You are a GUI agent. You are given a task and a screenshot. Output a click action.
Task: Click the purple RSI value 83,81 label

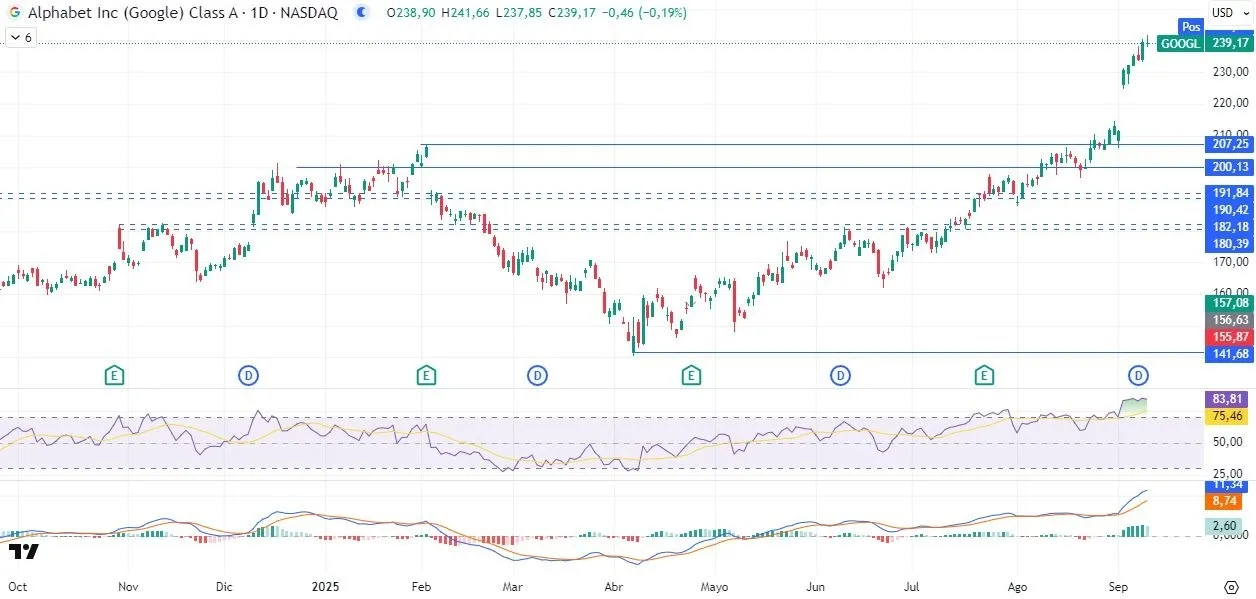point(1229,399)
